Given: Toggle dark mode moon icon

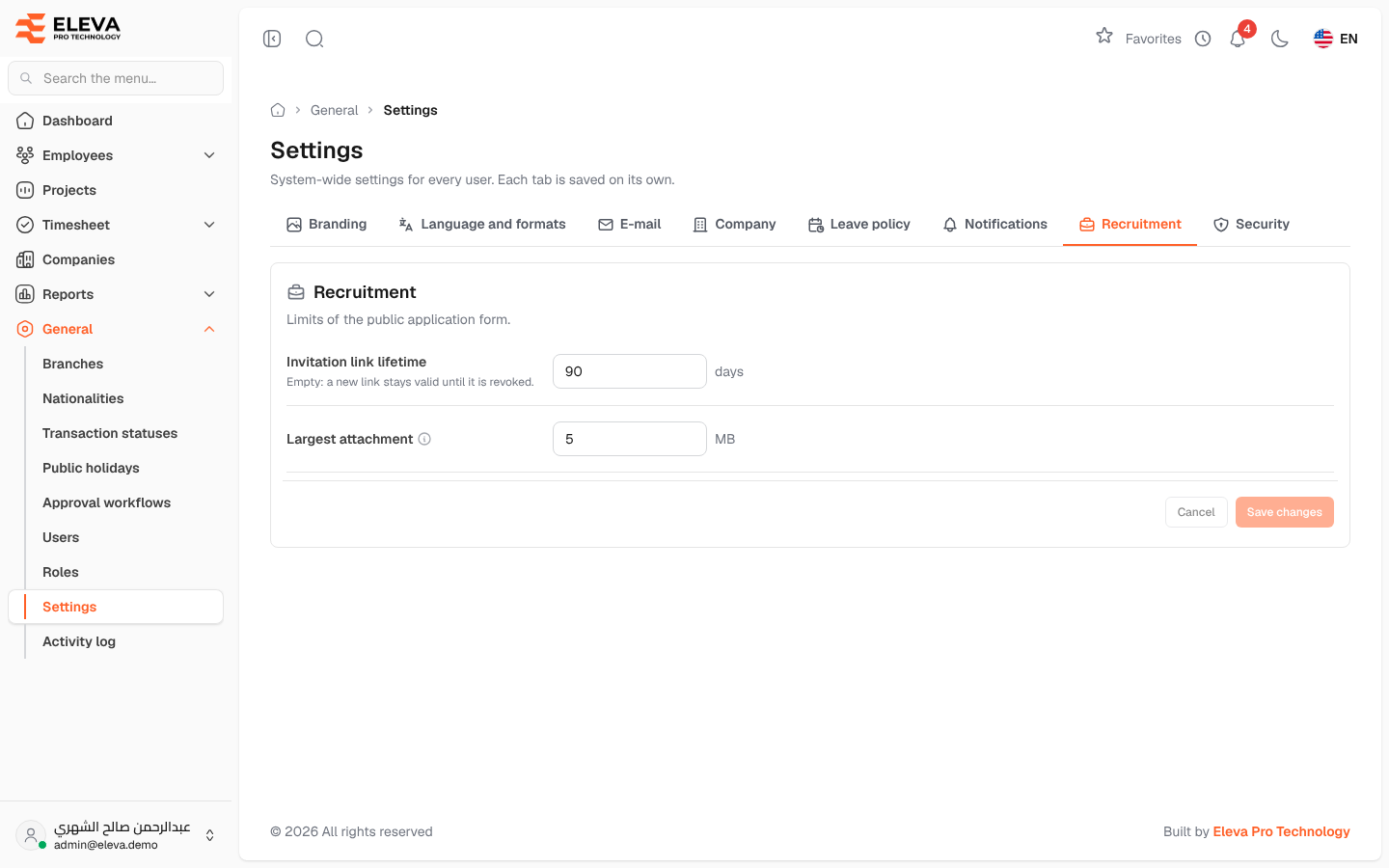Looking at the screenshot, I should [1280, 39].
